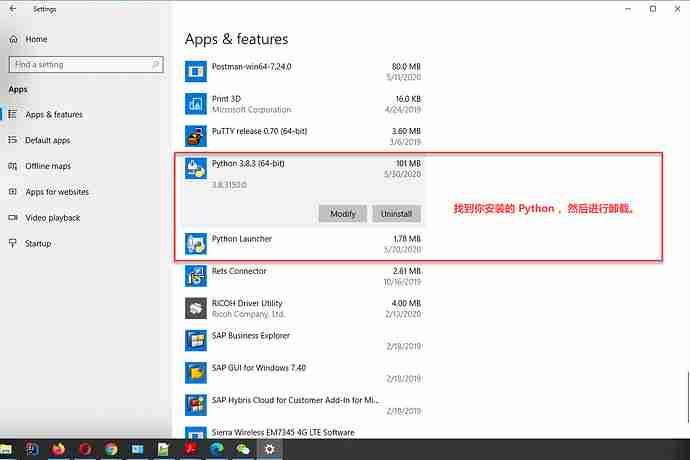Click the Print 3D app icon

coord(196,104)
